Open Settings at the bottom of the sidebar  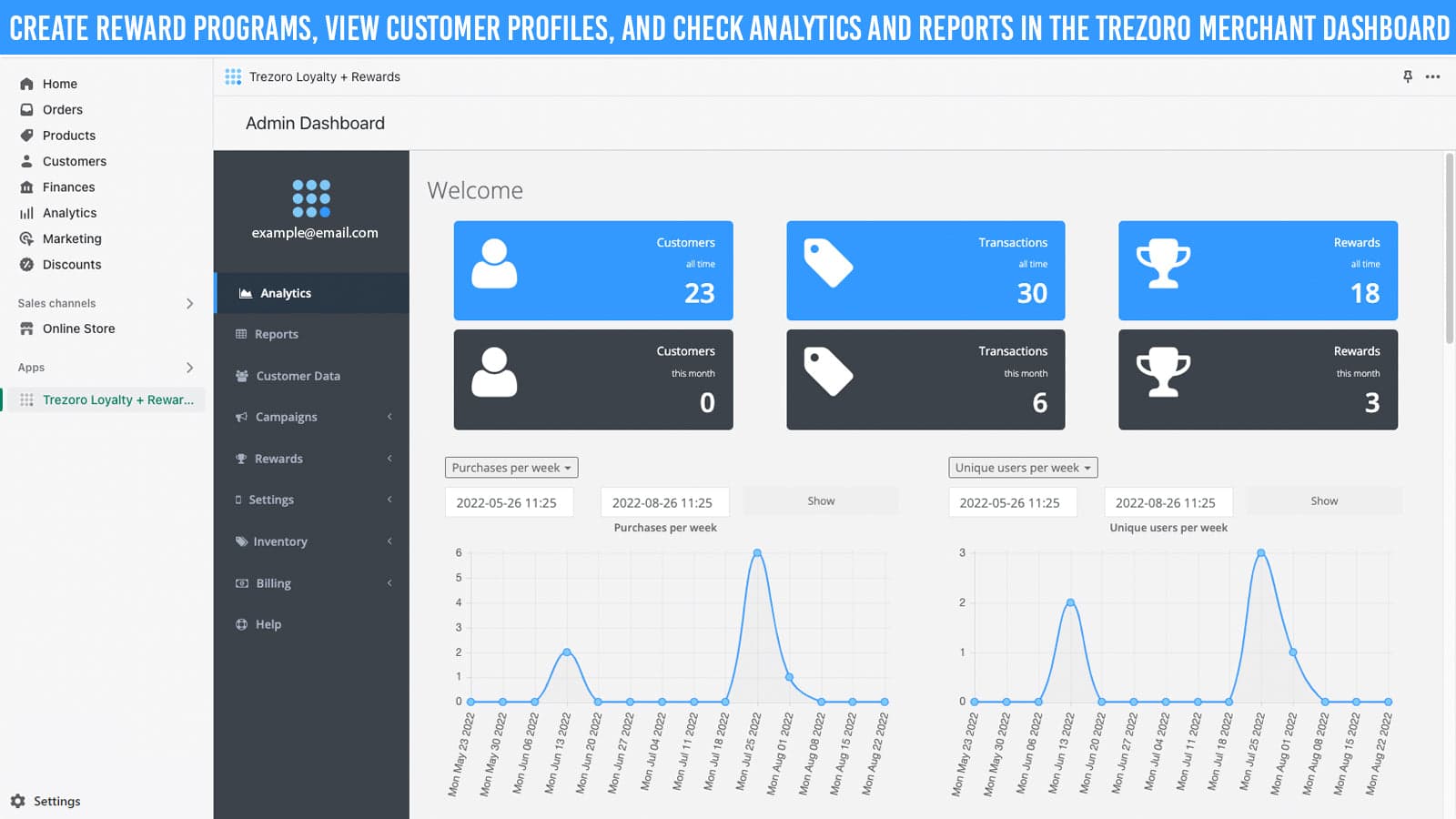(x=56, y=801)
